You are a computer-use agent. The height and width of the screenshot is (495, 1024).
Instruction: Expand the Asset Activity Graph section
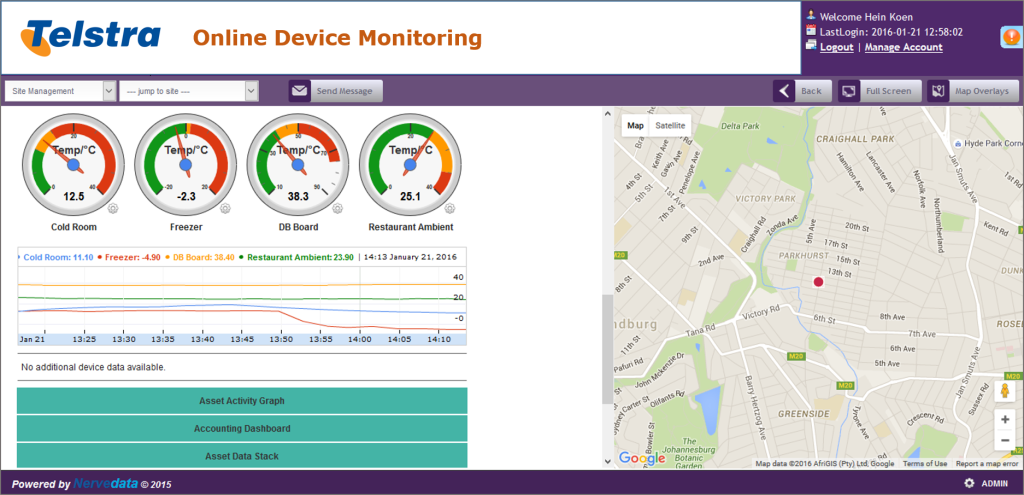click(242, 401)
